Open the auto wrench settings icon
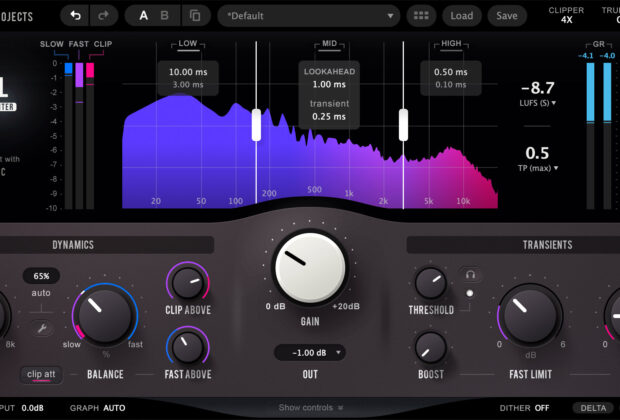 [42, 328]
